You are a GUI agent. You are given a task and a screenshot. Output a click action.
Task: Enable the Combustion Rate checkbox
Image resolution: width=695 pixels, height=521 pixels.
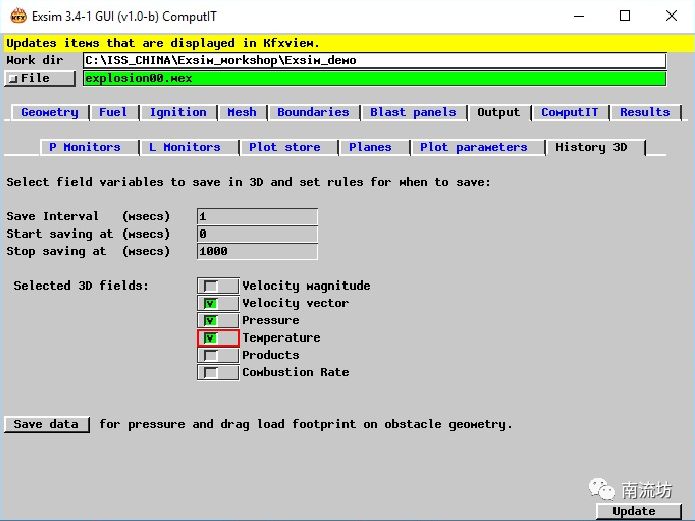click(218, 372)
